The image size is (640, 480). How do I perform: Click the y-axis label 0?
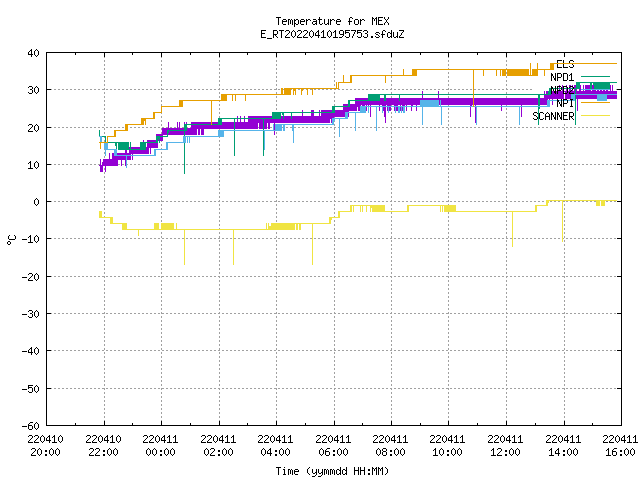37,202
